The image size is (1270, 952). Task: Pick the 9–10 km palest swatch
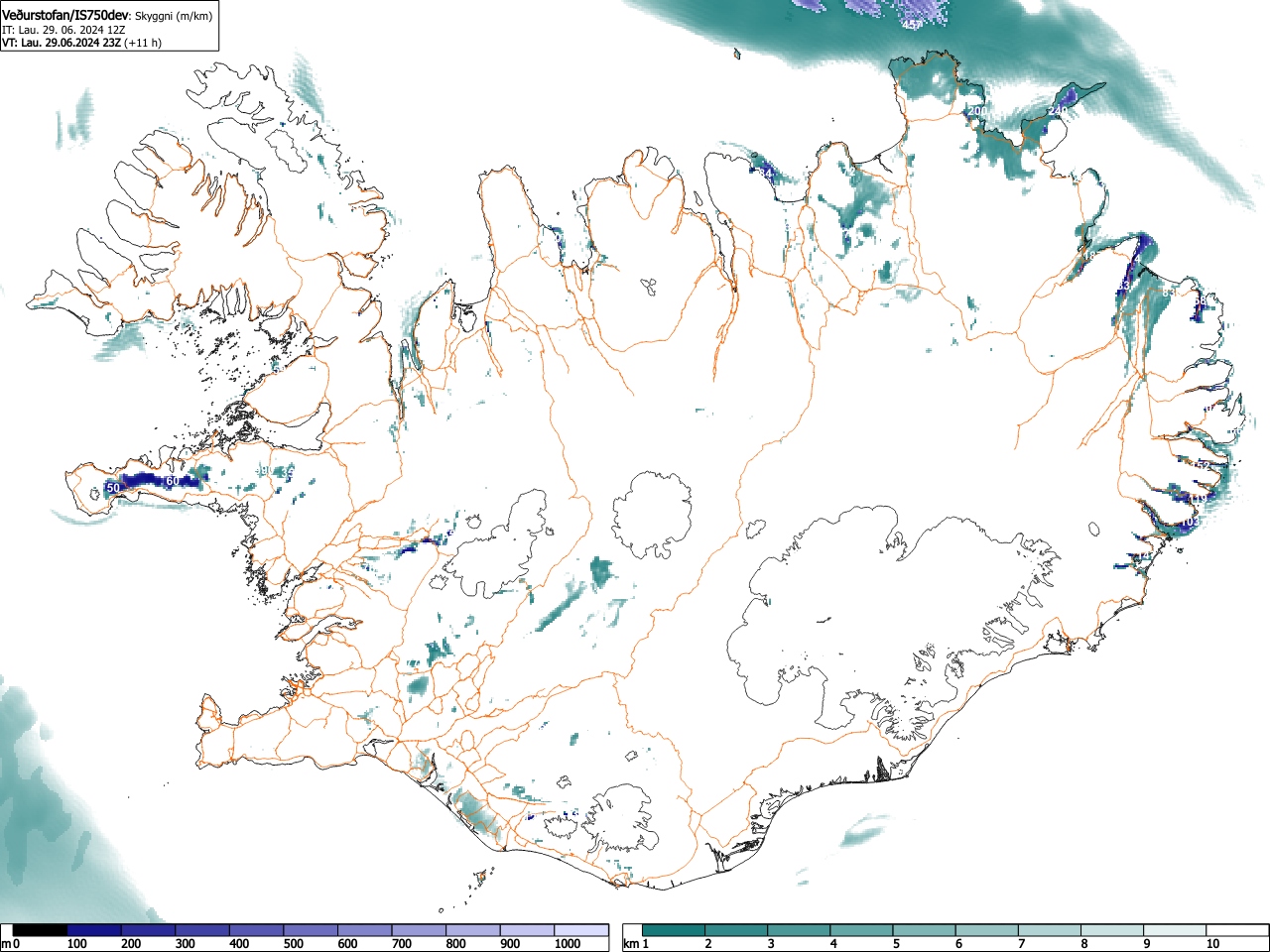[1175, 930]
